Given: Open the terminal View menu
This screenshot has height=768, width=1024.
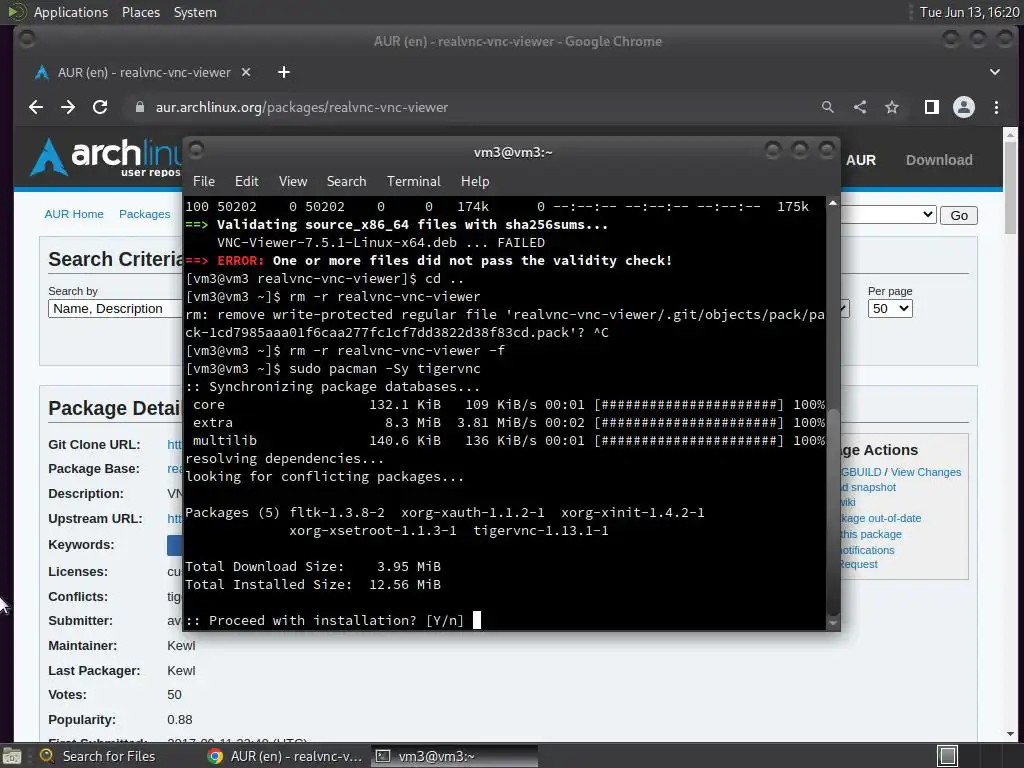Looking at the screenshot, I should [x=293, y=182].
